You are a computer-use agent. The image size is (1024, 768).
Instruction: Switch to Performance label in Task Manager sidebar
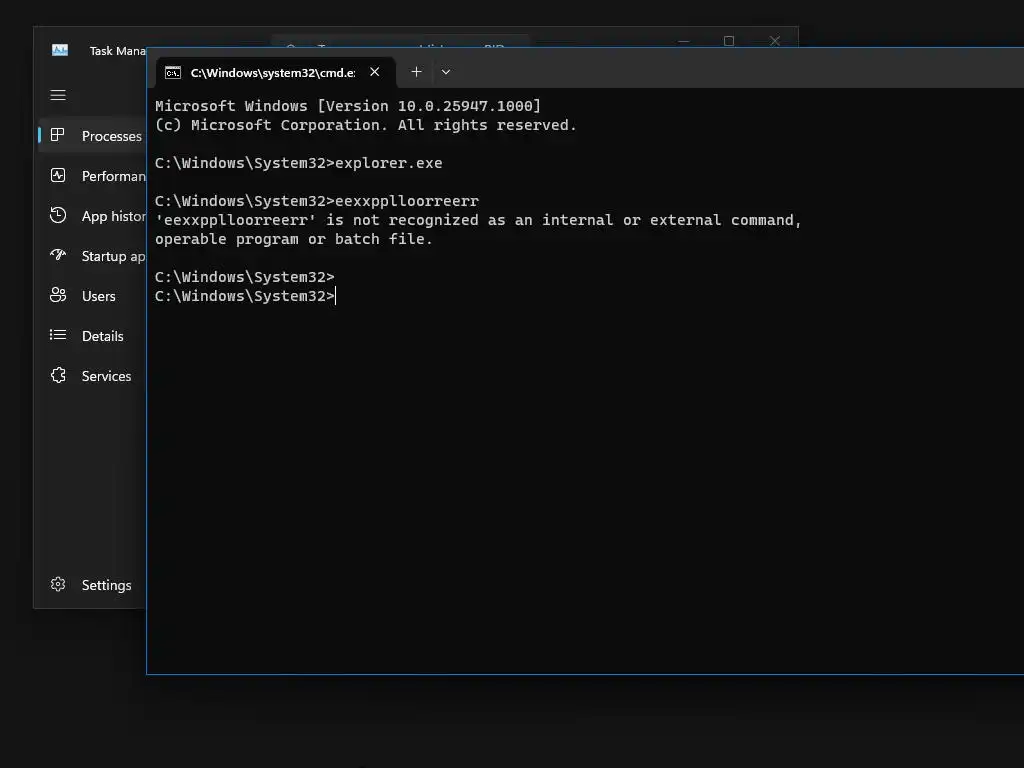point(114,176)
